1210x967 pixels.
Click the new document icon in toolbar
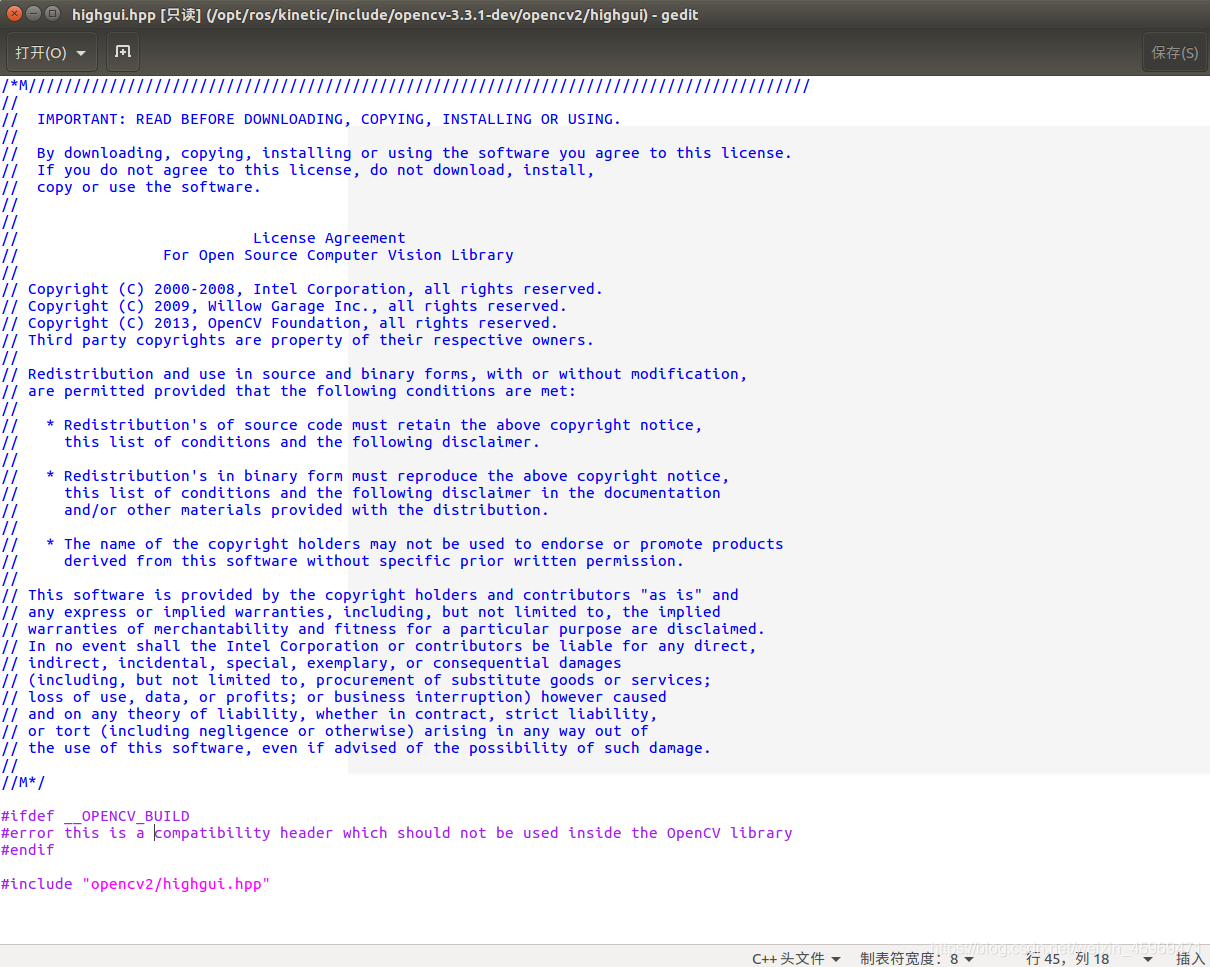[122, 52]
